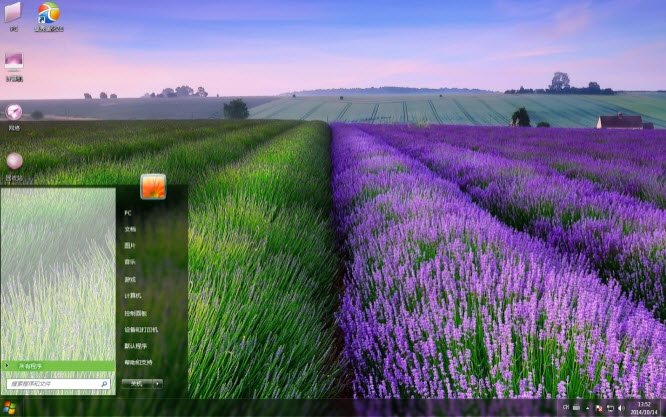Viewport: 666px width, 417px height.
Task: Open 文档 in the Start menu
Action: pos(131,229)
